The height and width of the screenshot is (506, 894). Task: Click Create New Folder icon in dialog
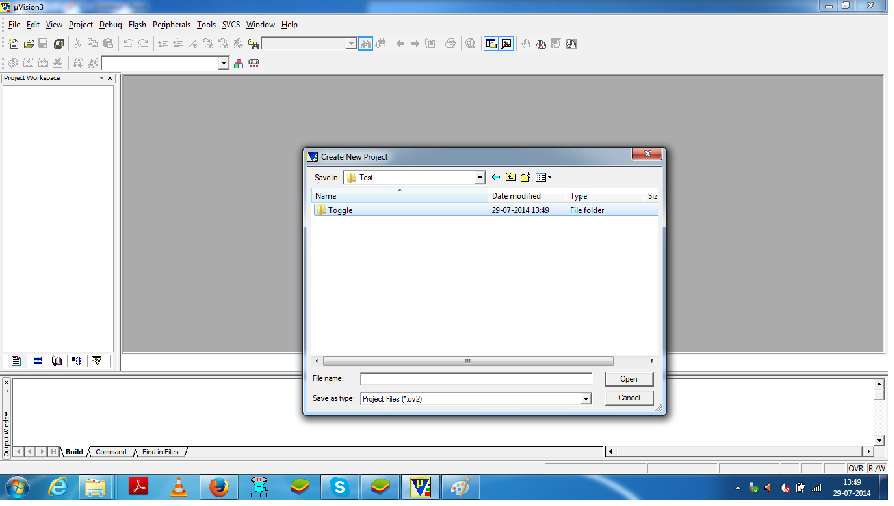[x=525, y=177]
